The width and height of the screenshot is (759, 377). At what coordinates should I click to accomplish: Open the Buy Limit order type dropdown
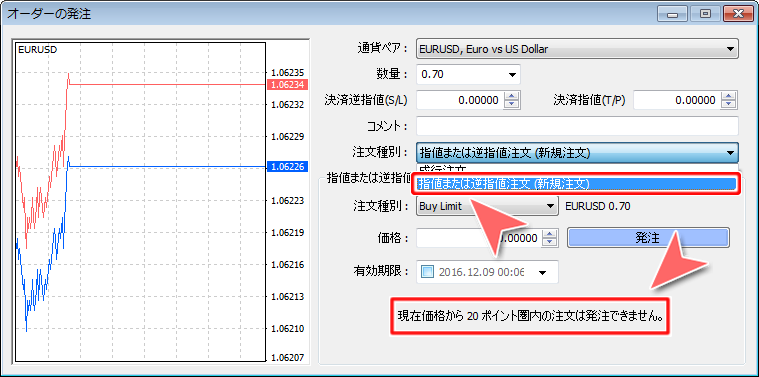[487, 206]
